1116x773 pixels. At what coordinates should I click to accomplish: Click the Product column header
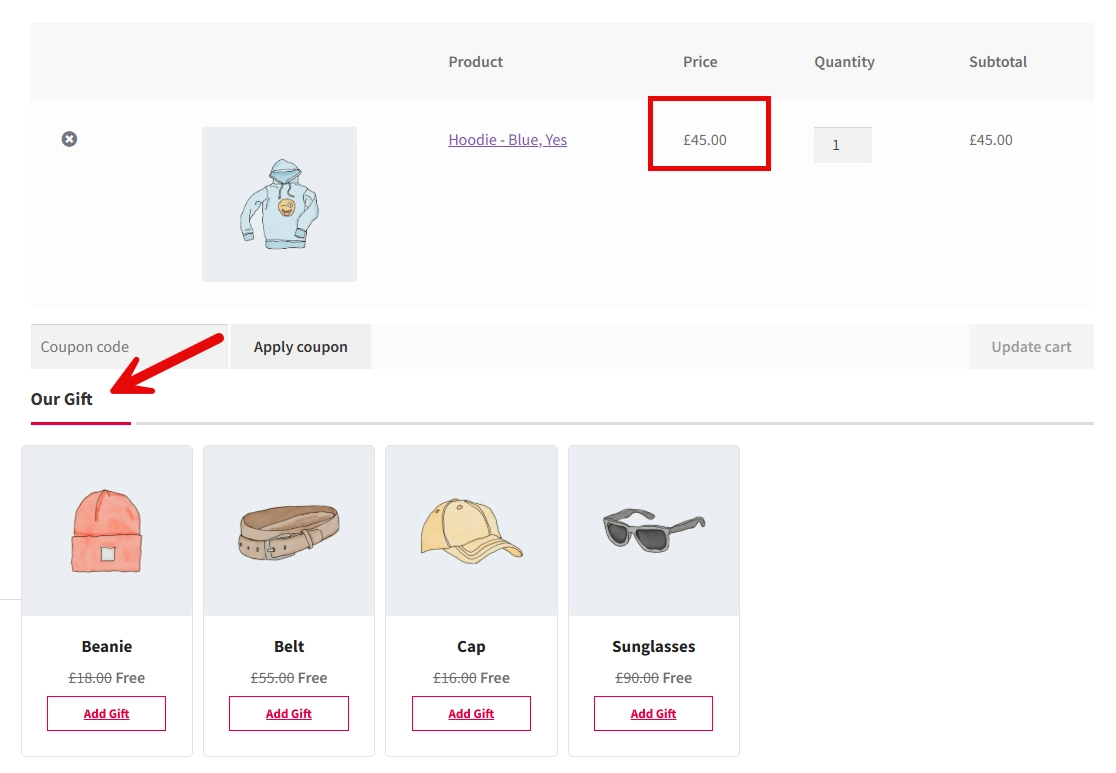coord(475,62)
